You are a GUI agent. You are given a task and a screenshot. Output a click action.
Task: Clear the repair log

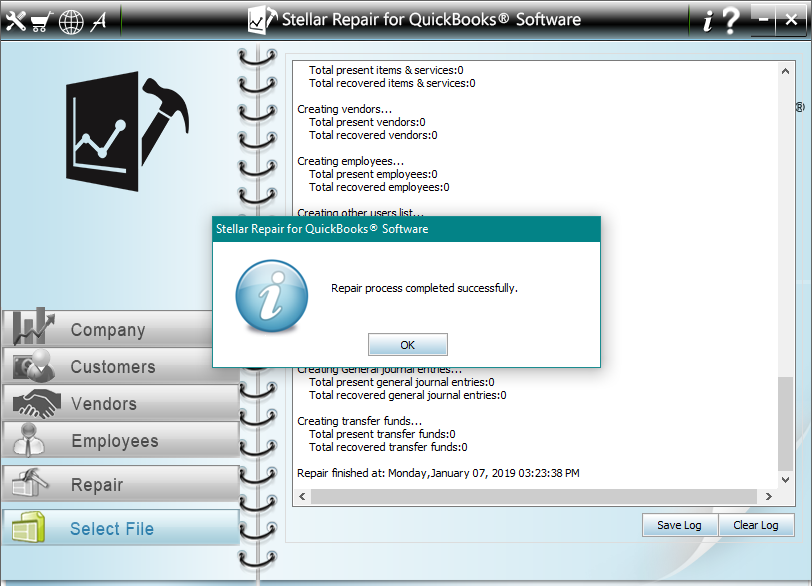(x=756, y=525)
